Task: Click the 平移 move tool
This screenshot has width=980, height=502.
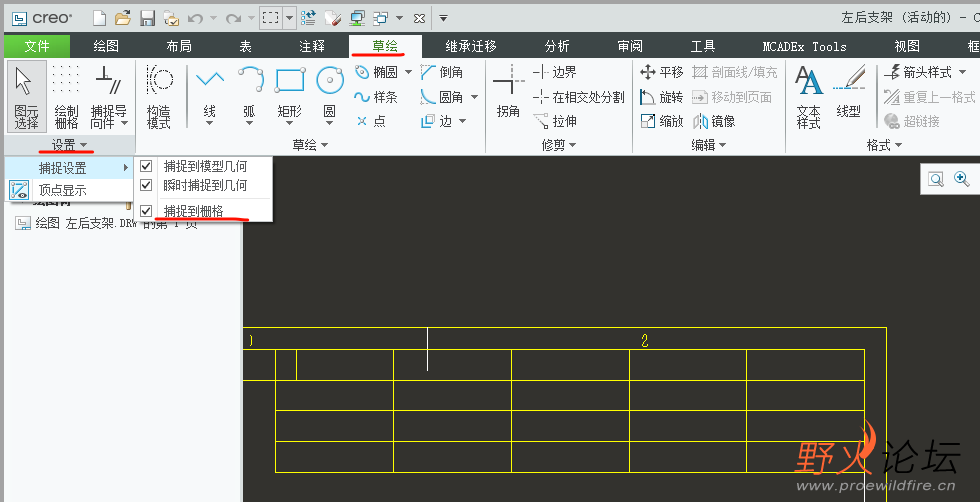Action: click(662, 73)
